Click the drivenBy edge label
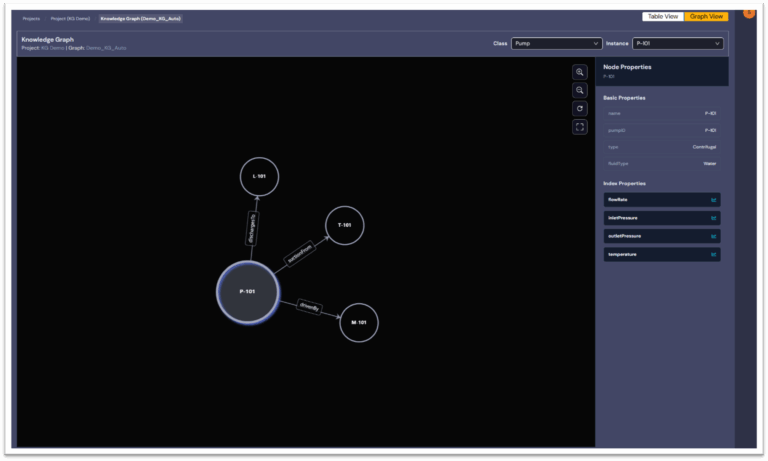The image size is (768, 461). tap(309, 308)
